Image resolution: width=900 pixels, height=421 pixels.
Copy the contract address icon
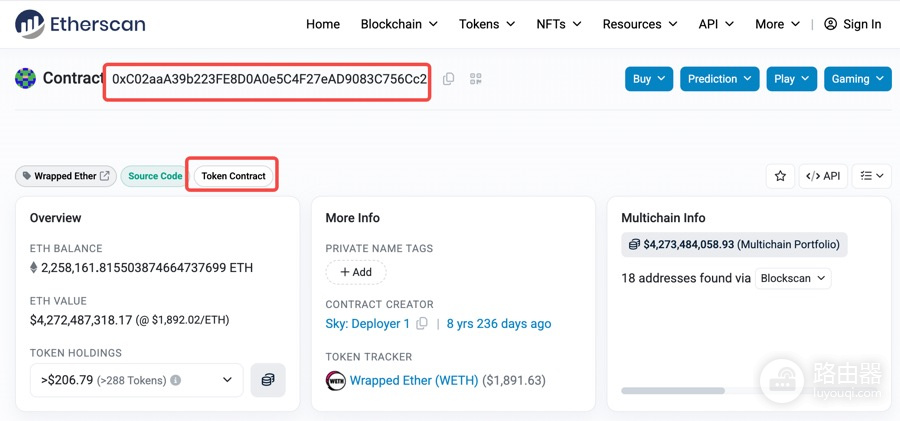tap(449, 79)
